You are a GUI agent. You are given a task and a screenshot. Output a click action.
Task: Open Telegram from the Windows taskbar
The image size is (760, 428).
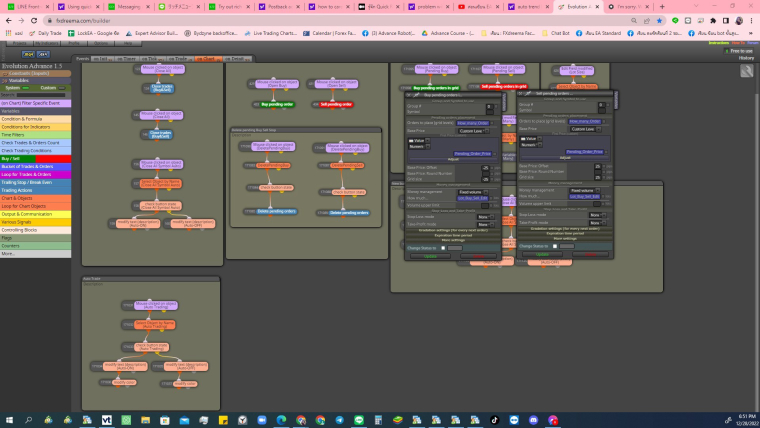[339, 420]
